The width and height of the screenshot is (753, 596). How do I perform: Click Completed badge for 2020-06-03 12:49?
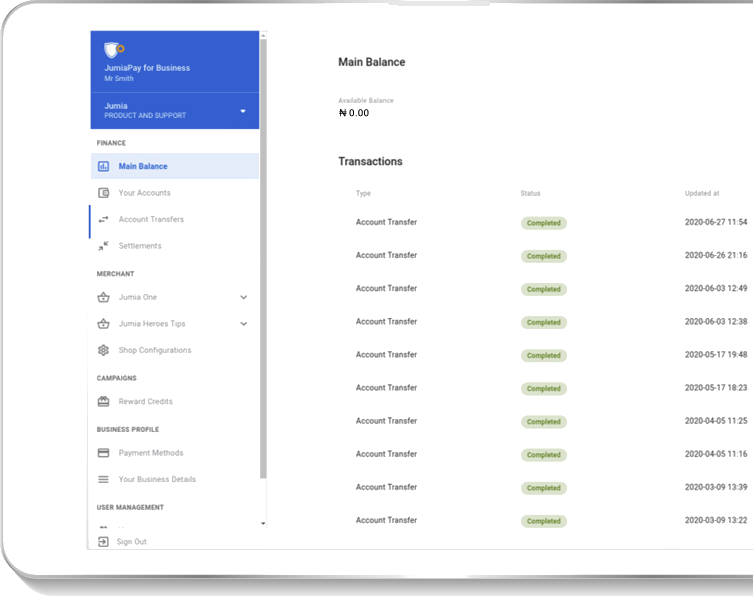[x=544, y=289]
